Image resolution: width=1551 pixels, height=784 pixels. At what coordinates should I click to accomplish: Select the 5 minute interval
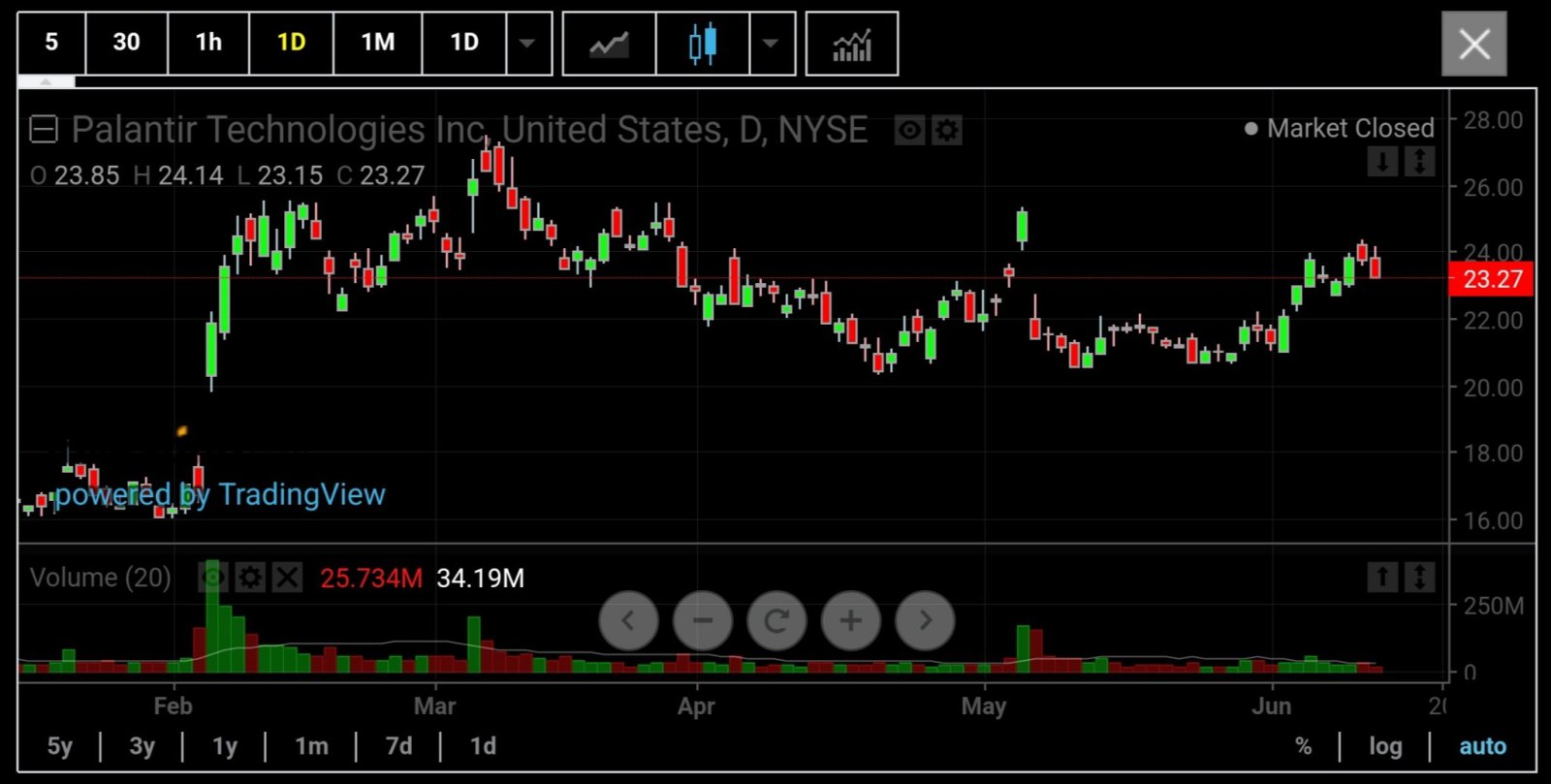51,43
